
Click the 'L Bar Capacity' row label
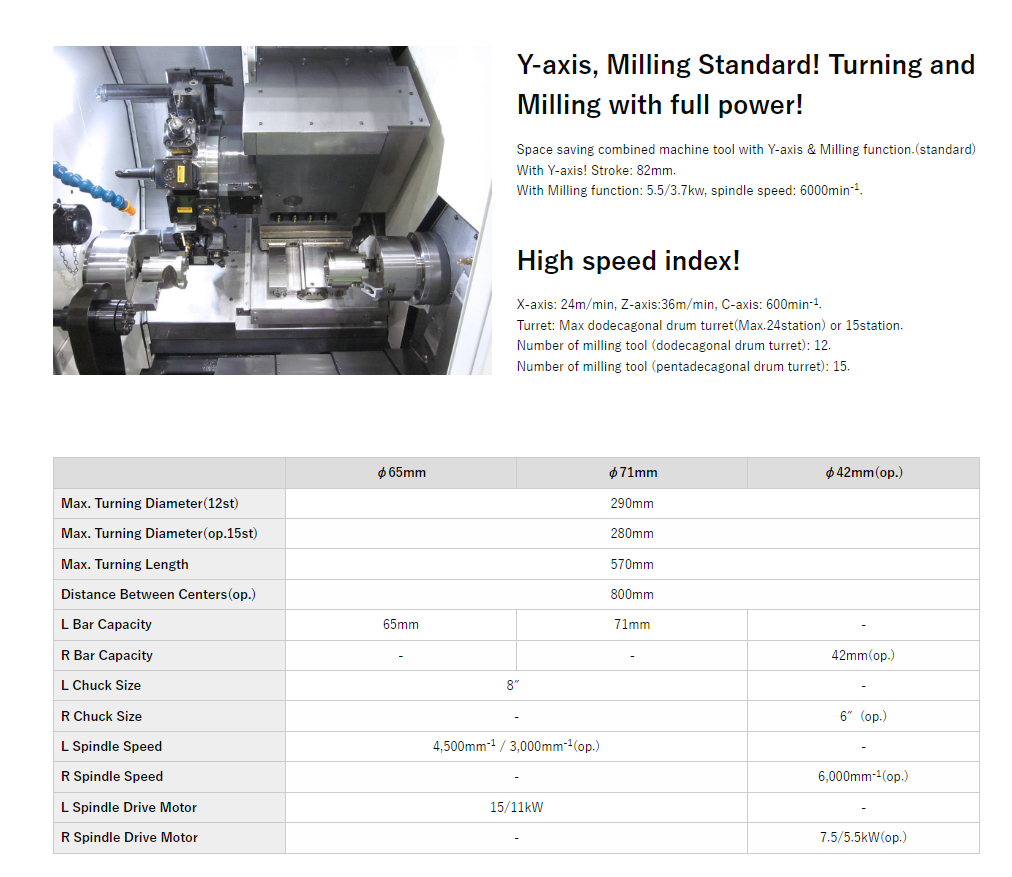pyautogui.click(x=107, y=625)
